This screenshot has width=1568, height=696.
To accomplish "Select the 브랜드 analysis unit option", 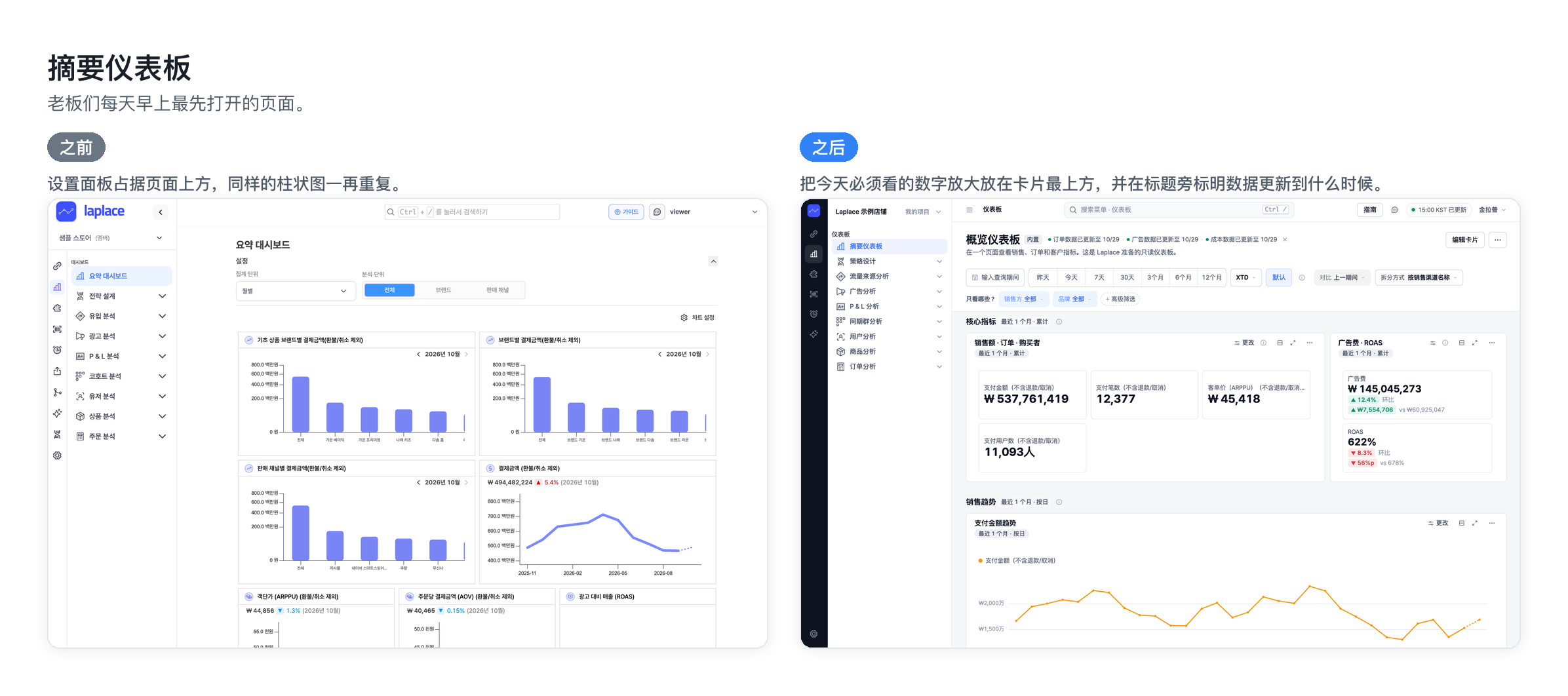I will point(444,290).
